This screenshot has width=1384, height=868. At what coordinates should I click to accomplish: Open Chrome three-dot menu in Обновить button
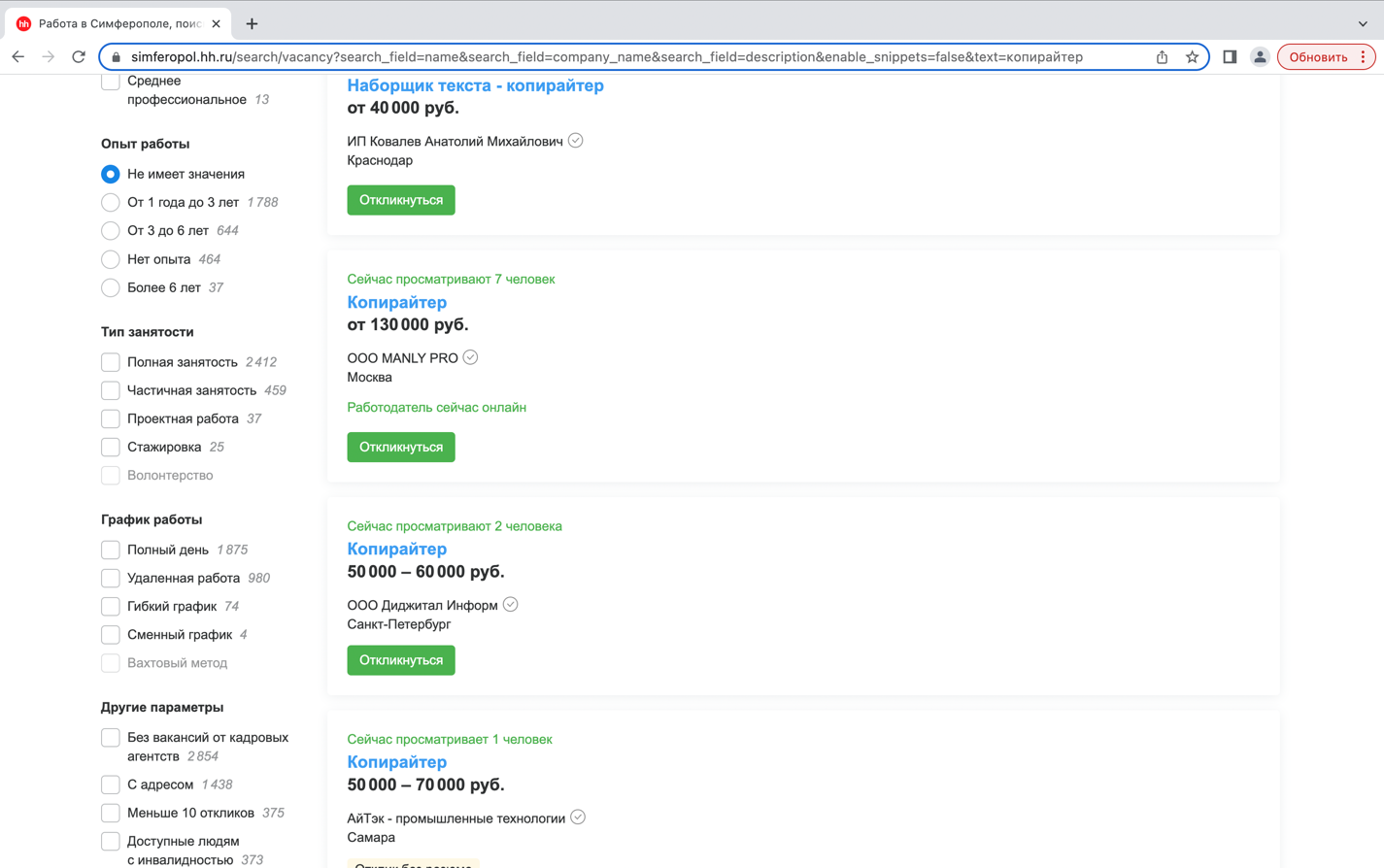[x=1364, y=57]
